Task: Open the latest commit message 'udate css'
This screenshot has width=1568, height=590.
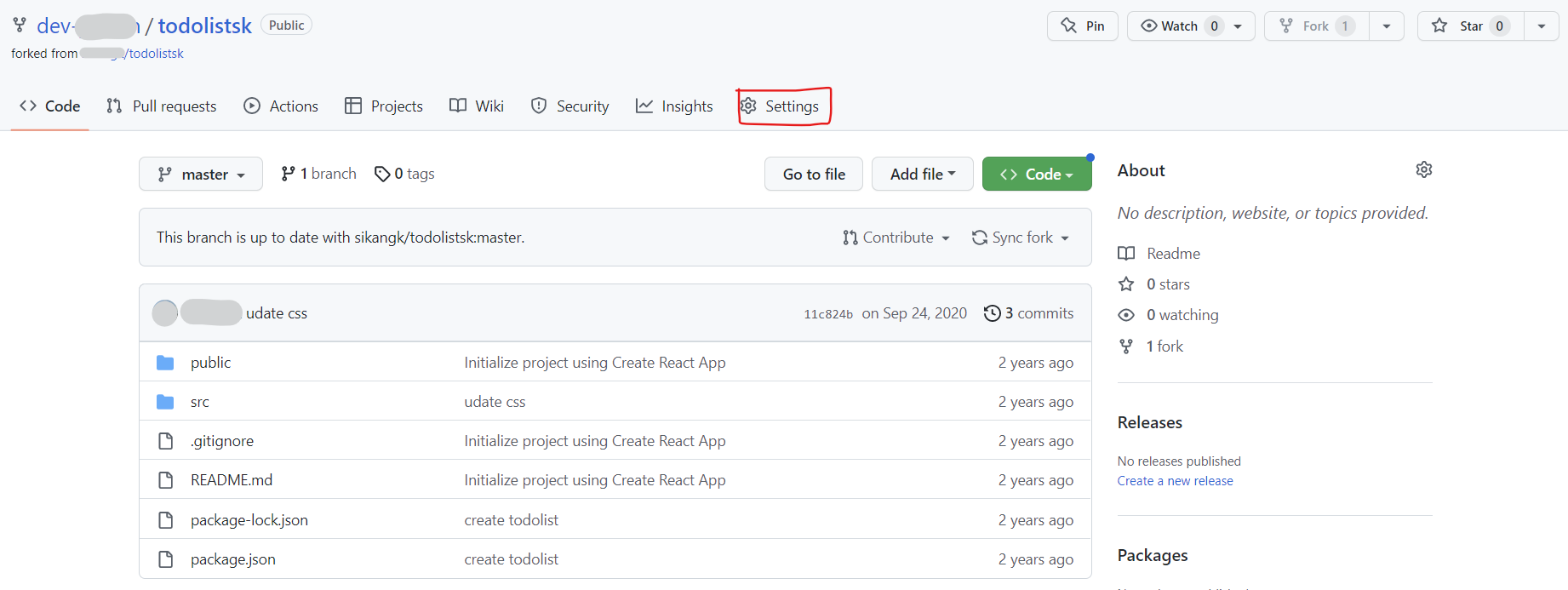Action: click(x=277, y=313)
